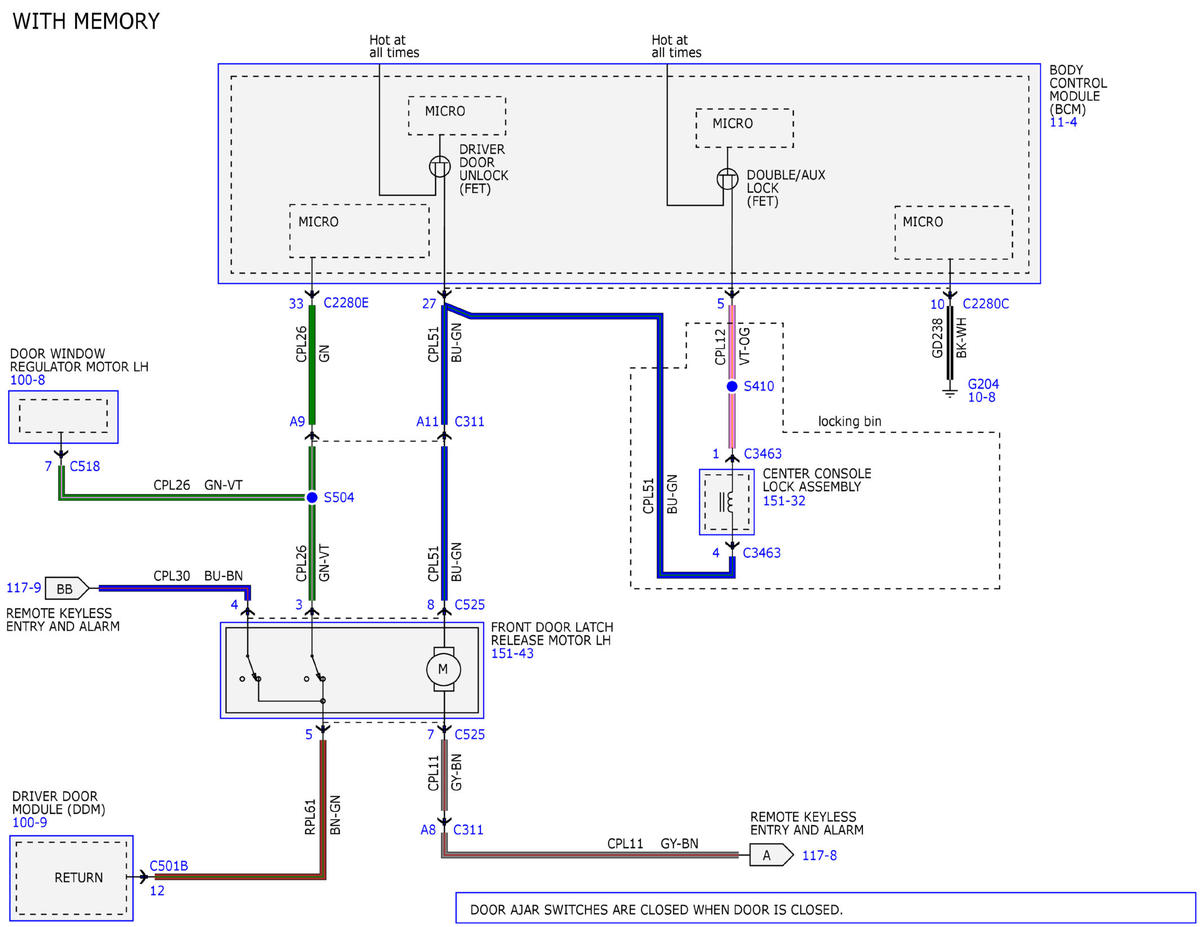1200x927 pixels.
Task: Open the 151-32 lock assembly reference
Action: coord(782,500)
